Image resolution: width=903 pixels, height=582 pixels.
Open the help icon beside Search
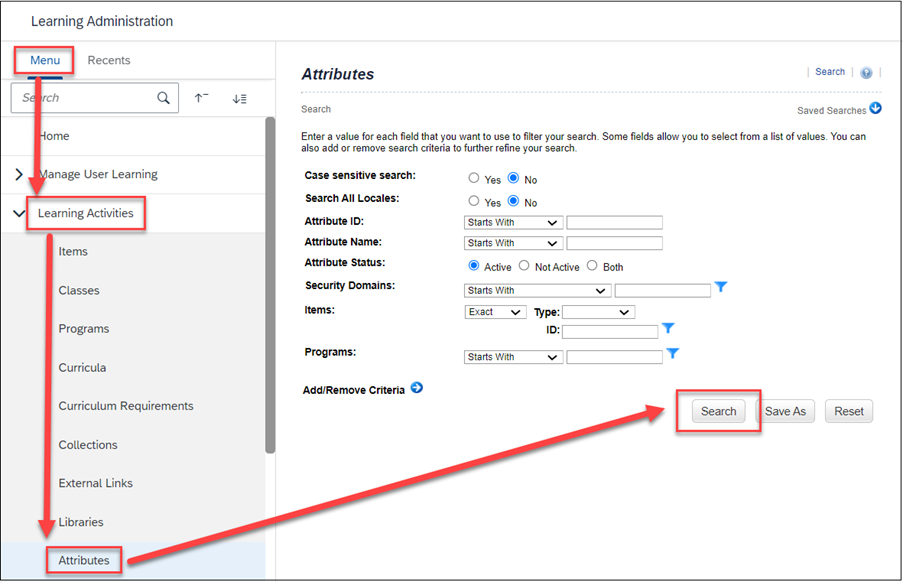tap(866, 71)
